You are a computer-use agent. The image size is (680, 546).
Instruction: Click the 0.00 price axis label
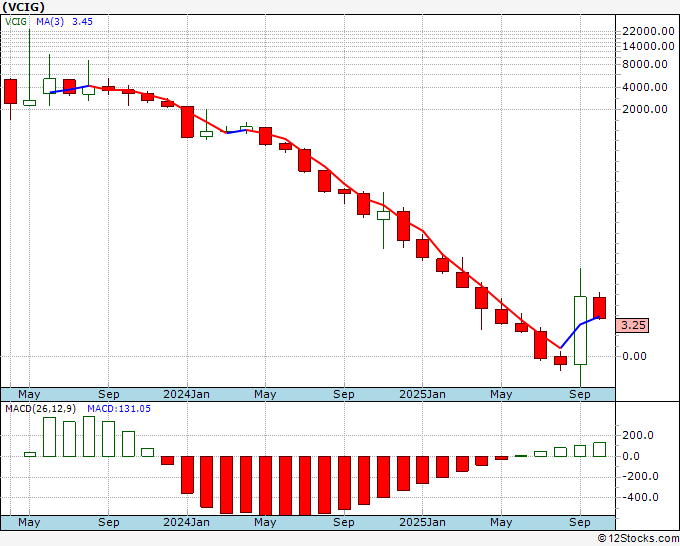(634, 356)
